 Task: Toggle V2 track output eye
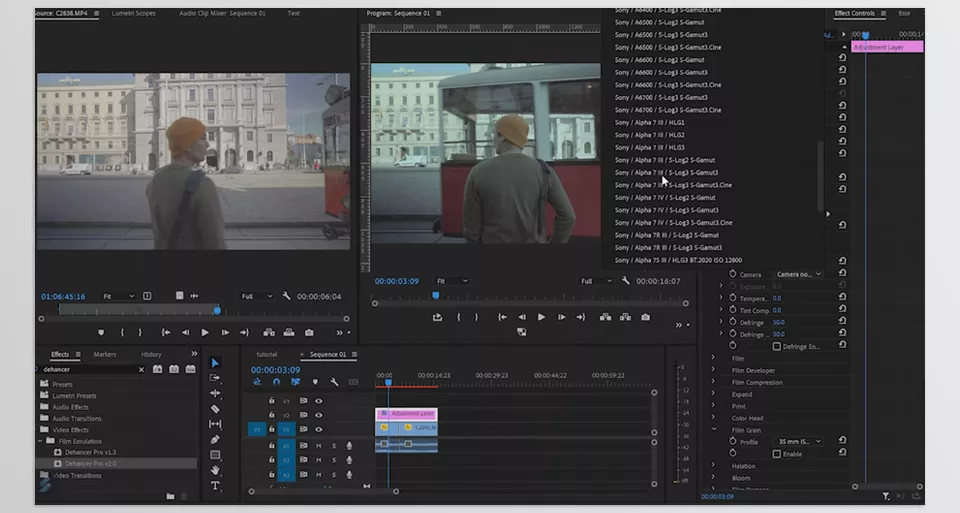point(318,415)
